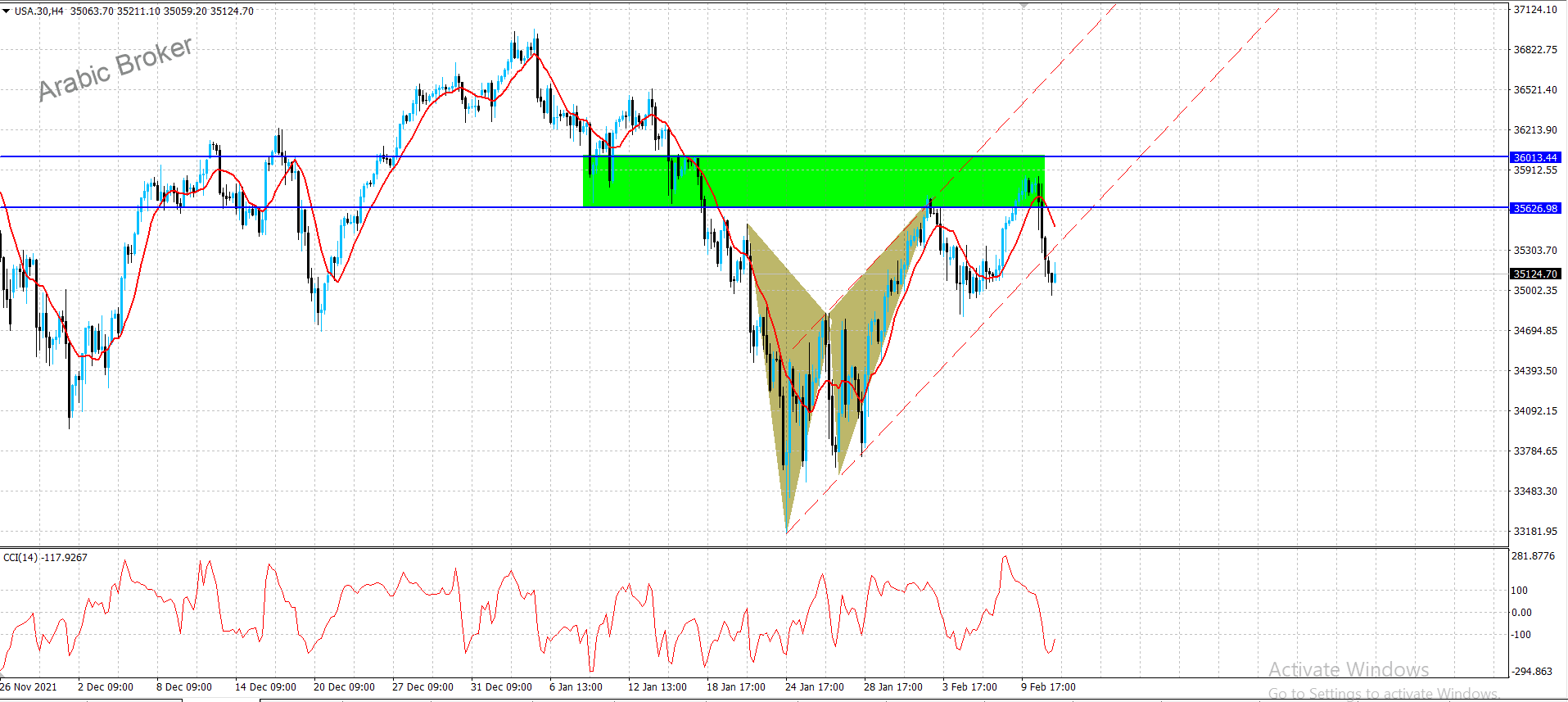Click the 6 Jan 13:00 time label
1568x702 pixels.
pyautogui.click(x=576, y=687)
